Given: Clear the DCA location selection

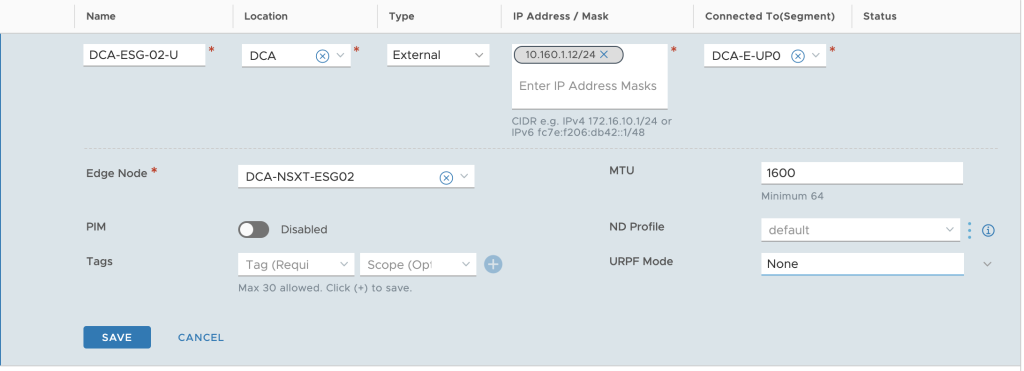Looking at the screenshot, I should pyautogui.click(x=322, y=56).
